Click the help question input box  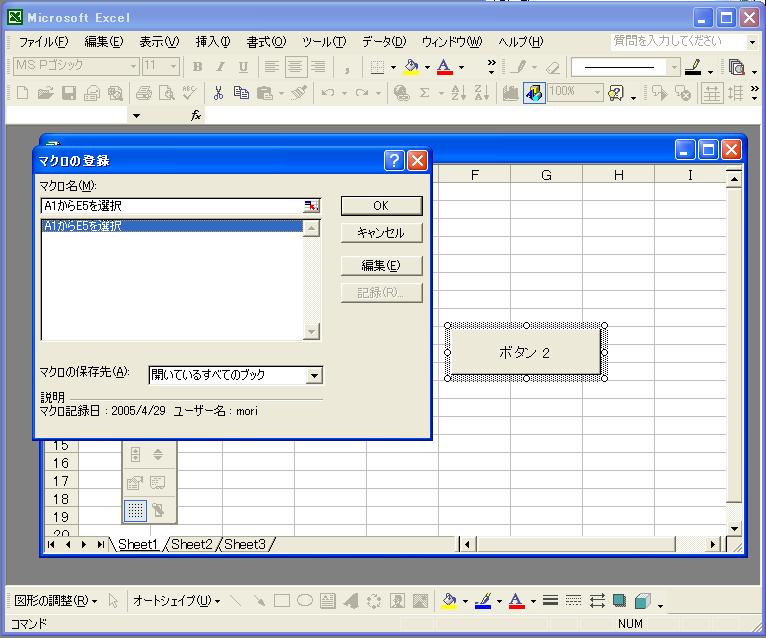[679, 41]
